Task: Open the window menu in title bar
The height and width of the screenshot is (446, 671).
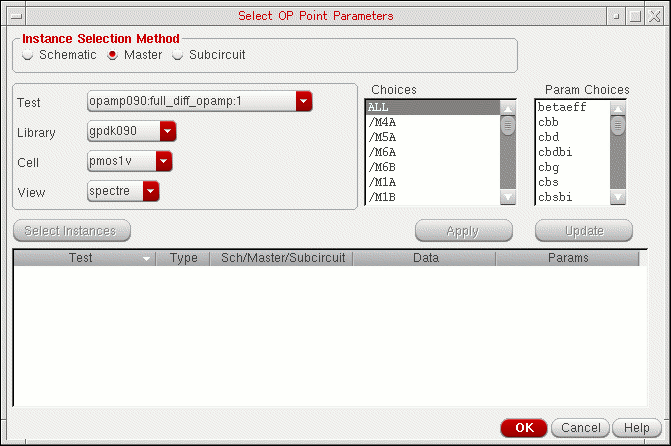Action: tap(16, 16)
